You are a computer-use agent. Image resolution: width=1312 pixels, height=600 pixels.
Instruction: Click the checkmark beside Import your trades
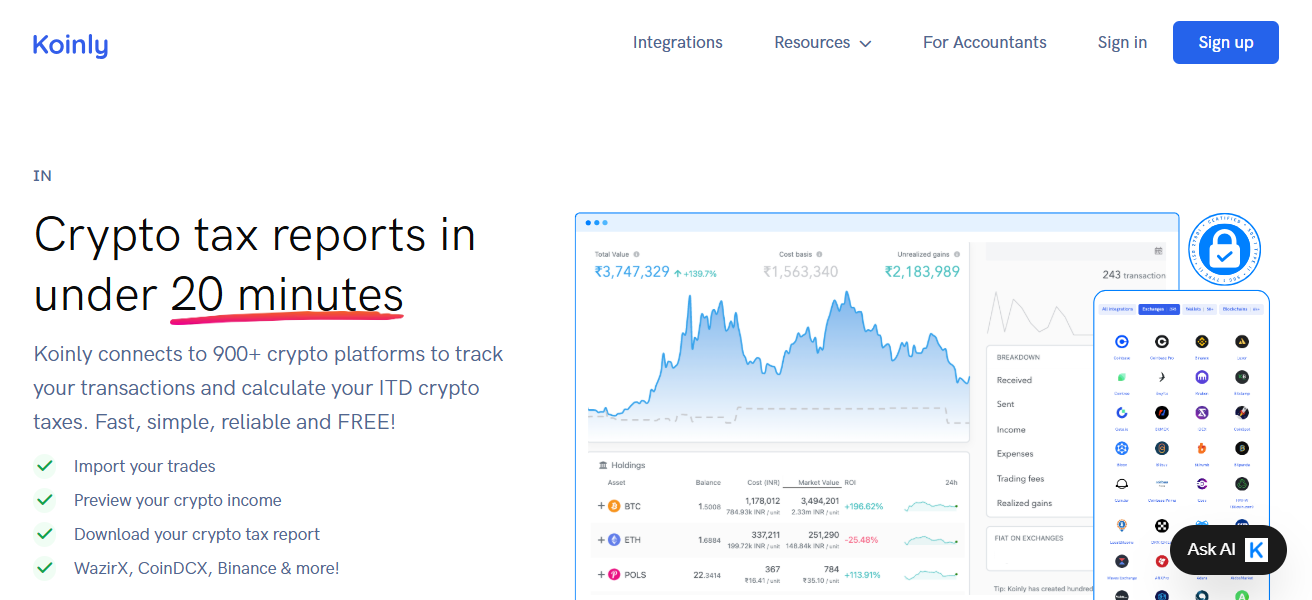[45, 466]
